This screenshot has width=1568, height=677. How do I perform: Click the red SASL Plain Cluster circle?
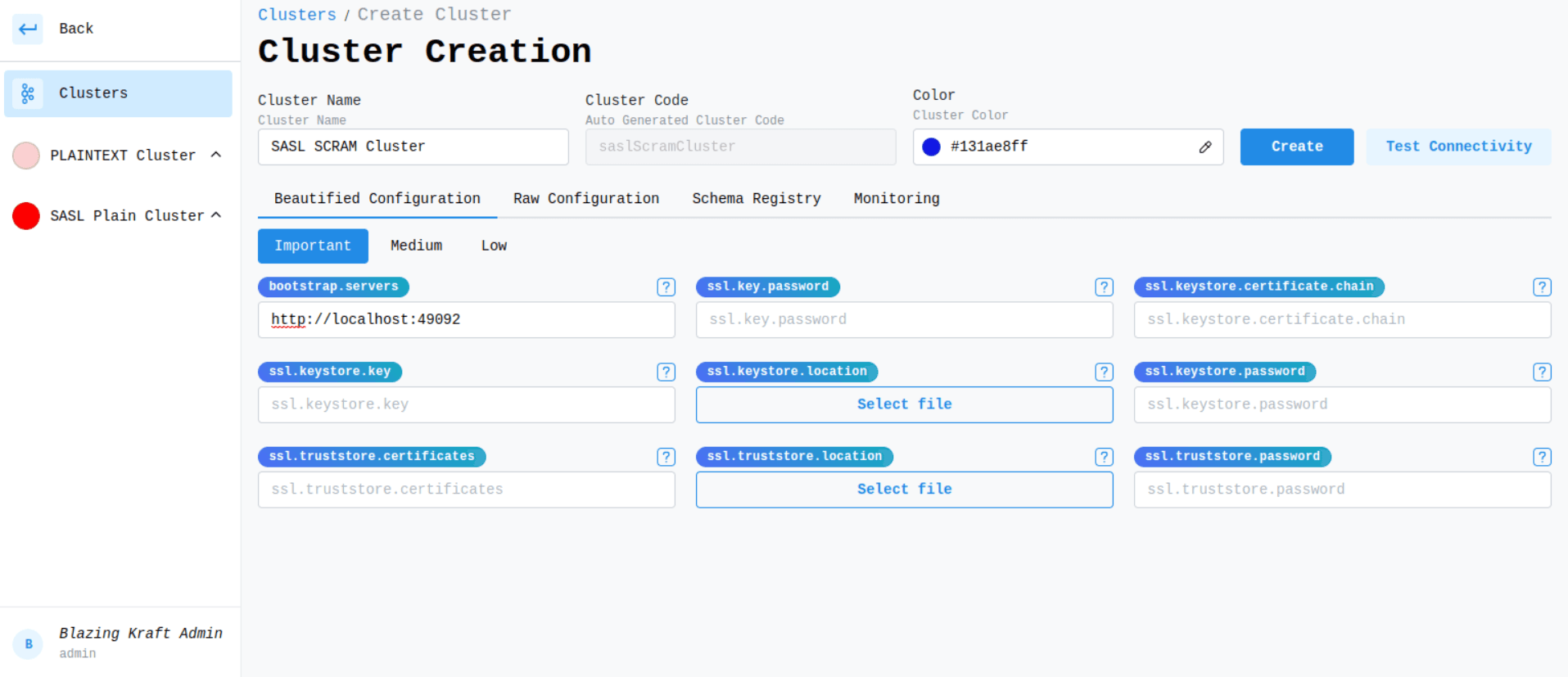26,216
